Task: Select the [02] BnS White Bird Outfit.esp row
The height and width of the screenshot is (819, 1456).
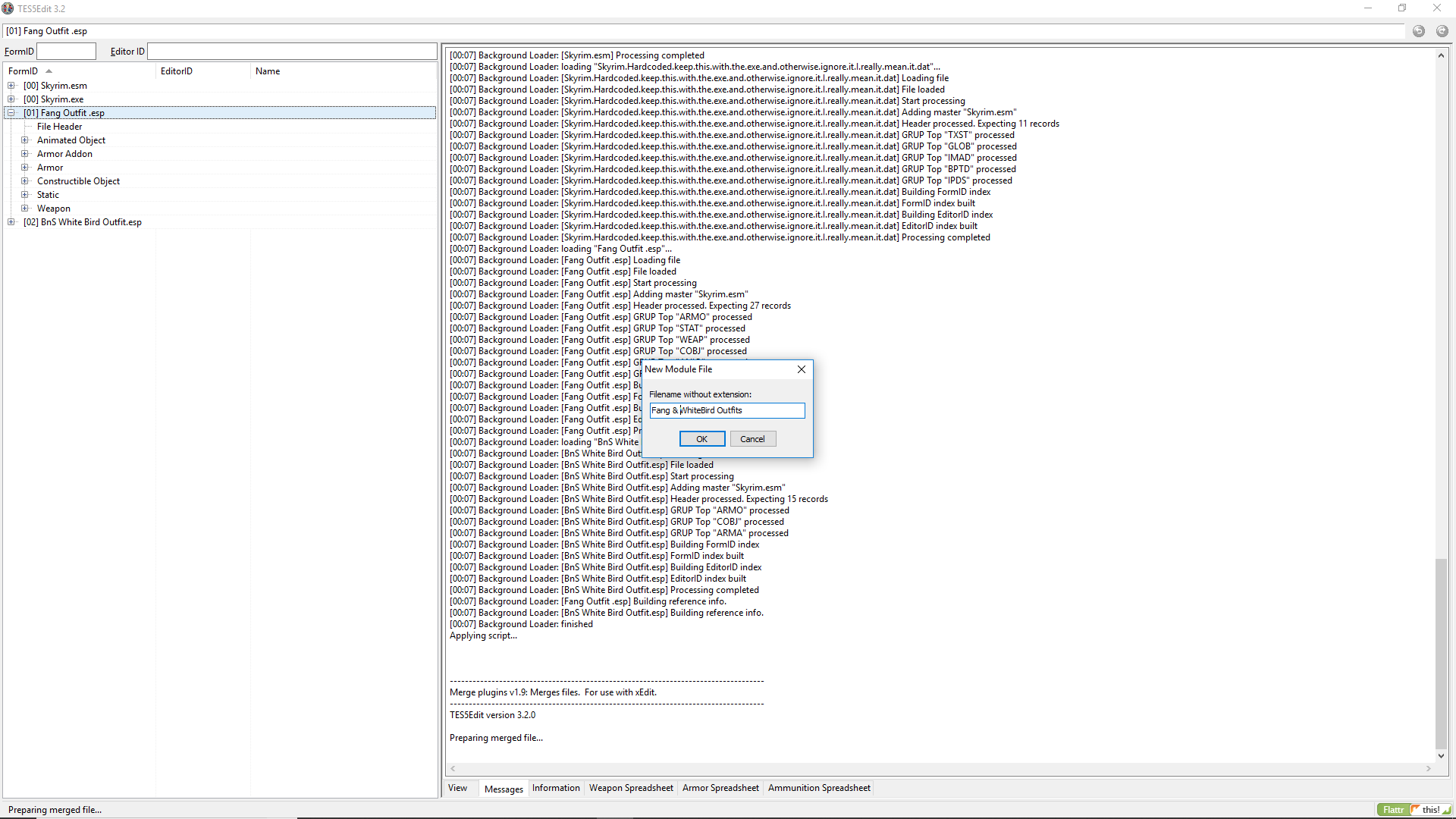Action: pos(220,222)
